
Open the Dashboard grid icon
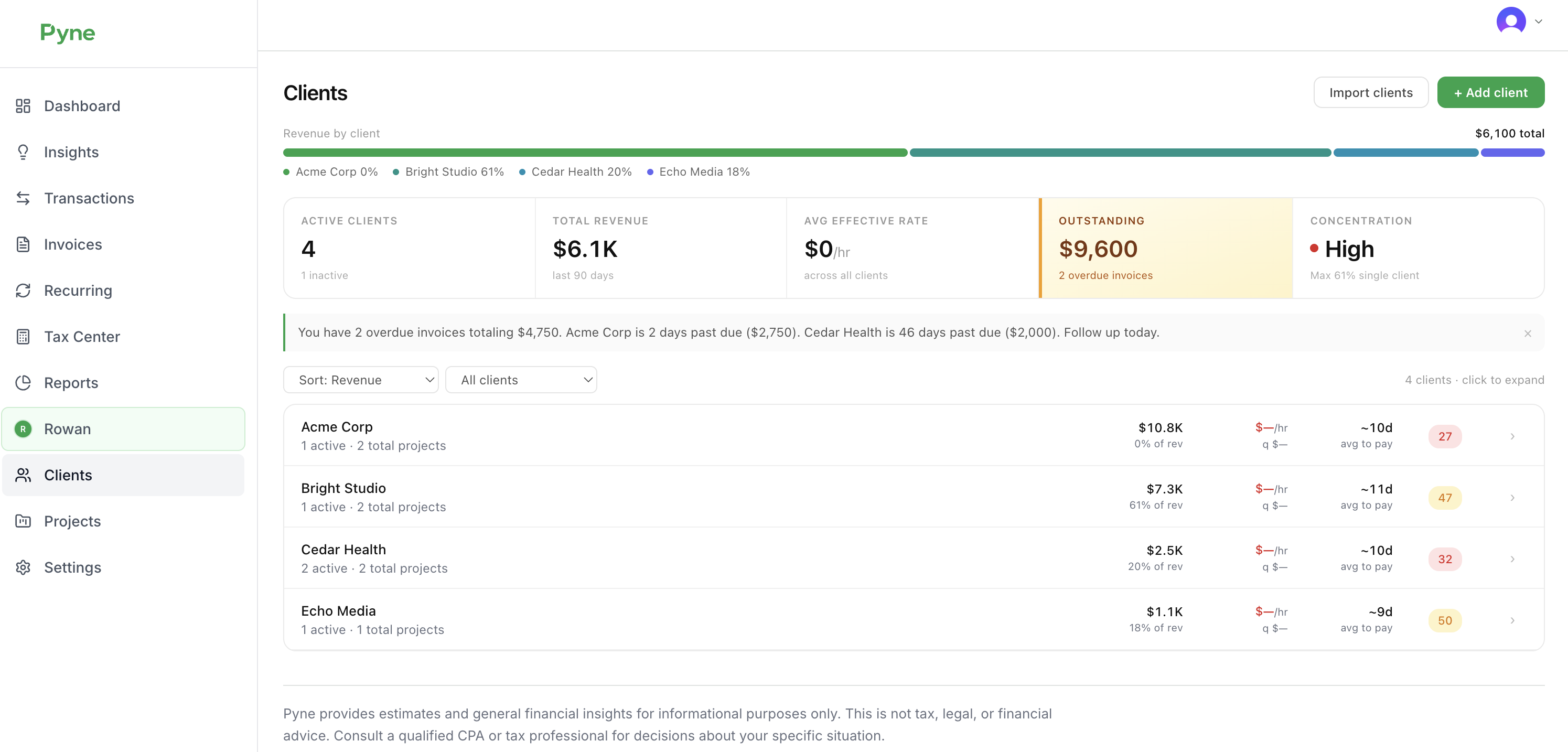pos(23,106)
